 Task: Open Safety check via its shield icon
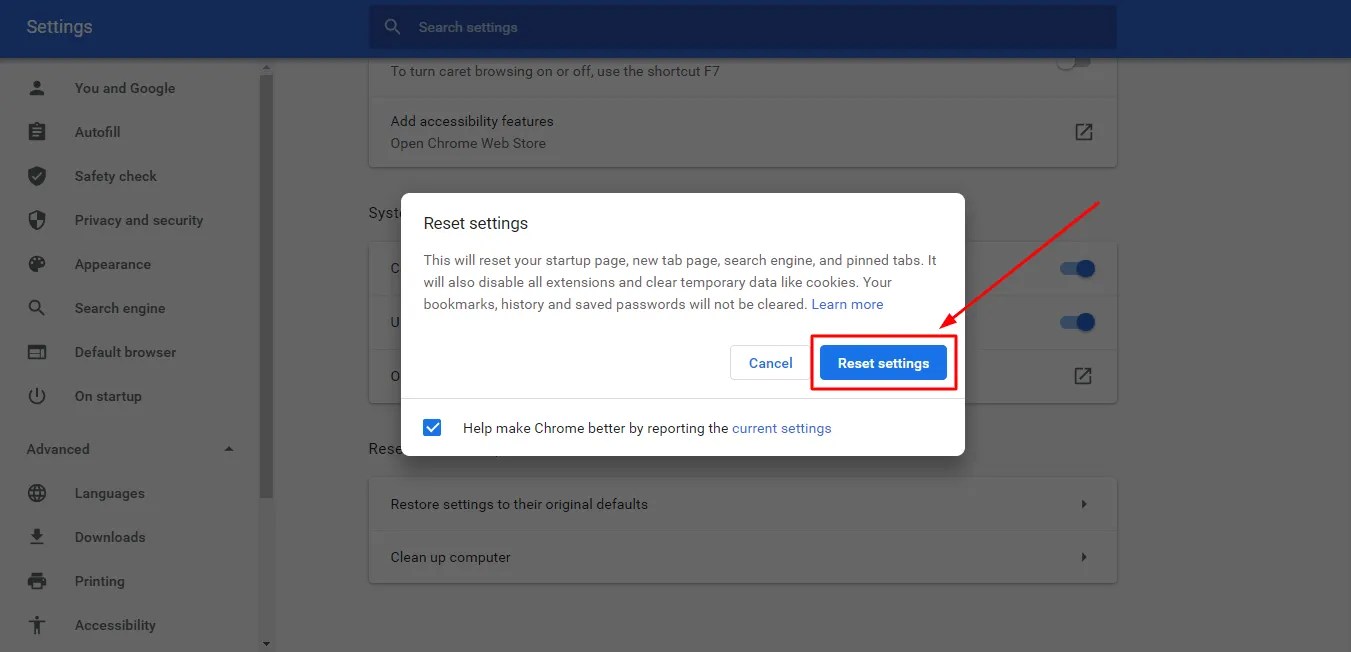click(x=37, y=176)
